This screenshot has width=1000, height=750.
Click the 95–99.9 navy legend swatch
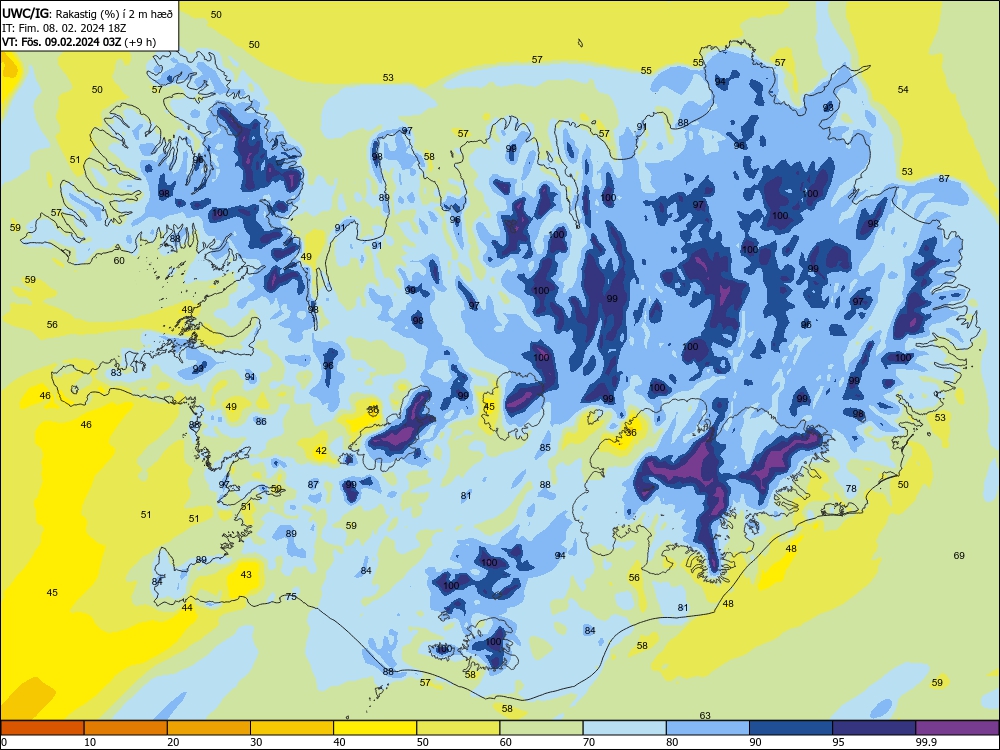(x=874, y=728)
